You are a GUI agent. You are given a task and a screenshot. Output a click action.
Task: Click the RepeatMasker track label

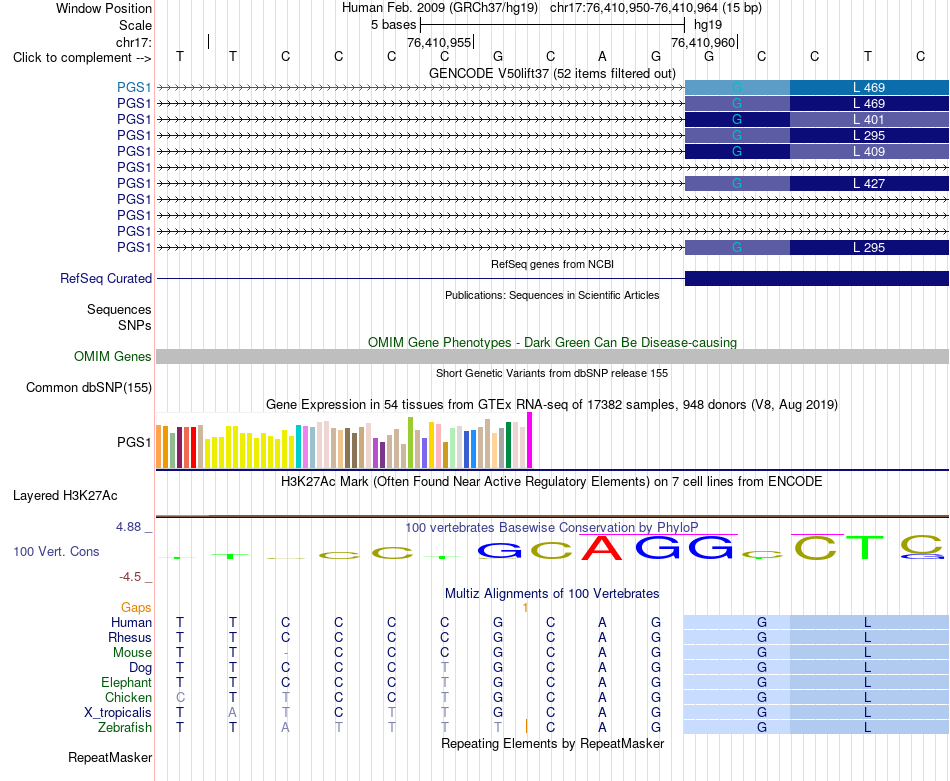coord(110,757)
